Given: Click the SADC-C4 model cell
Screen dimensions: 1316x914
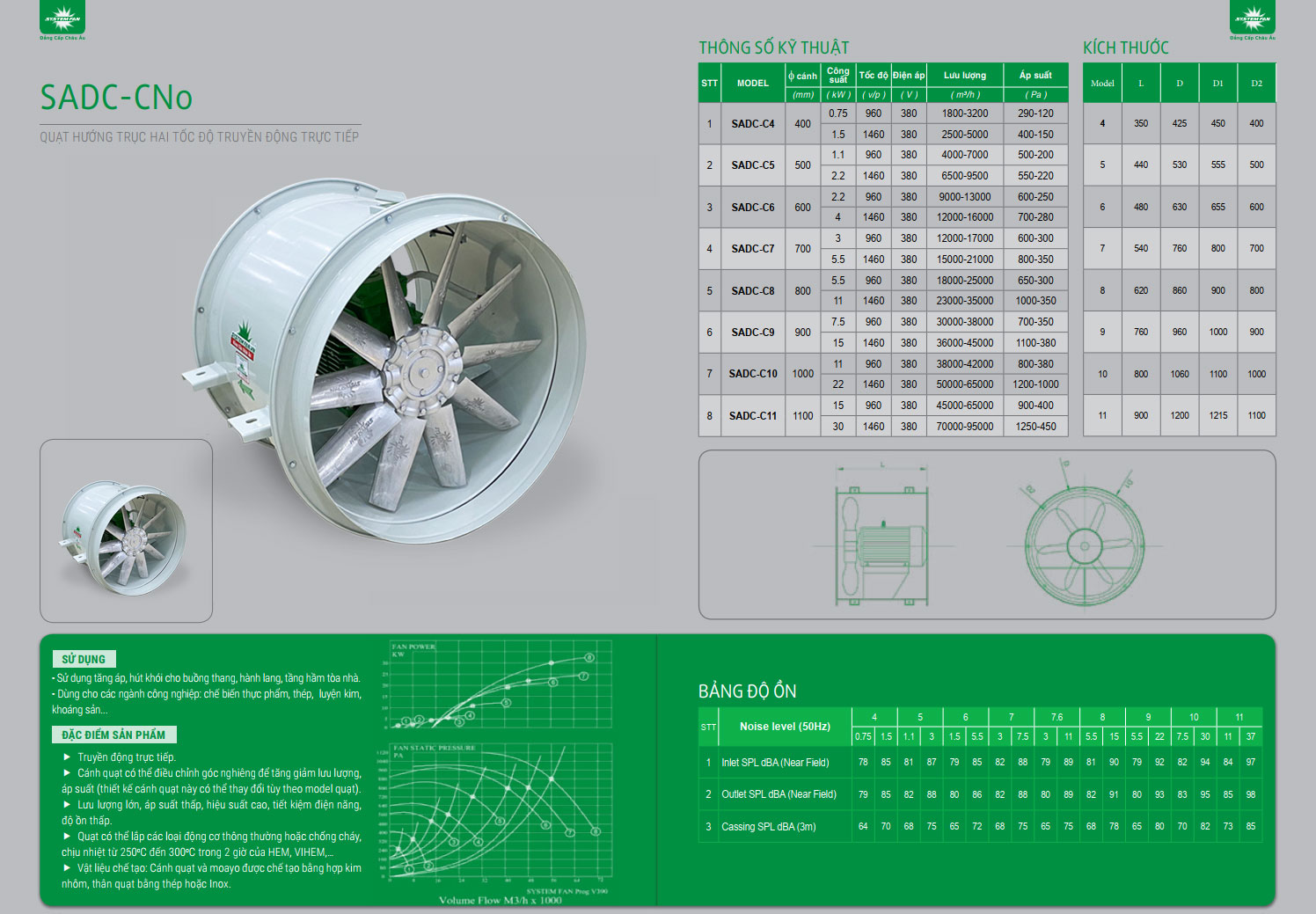Looking at the screenshot, I should pyautogui.click(x=753, y=124).
